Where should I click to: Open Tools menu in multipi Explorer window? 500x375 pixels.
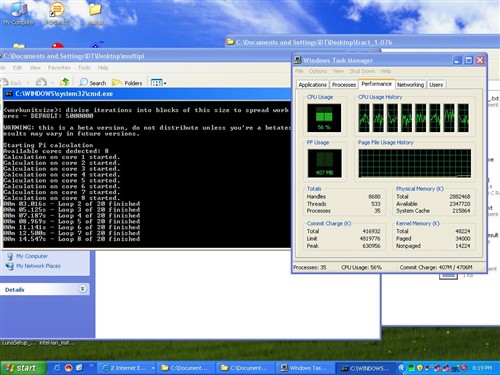[84, 68]
